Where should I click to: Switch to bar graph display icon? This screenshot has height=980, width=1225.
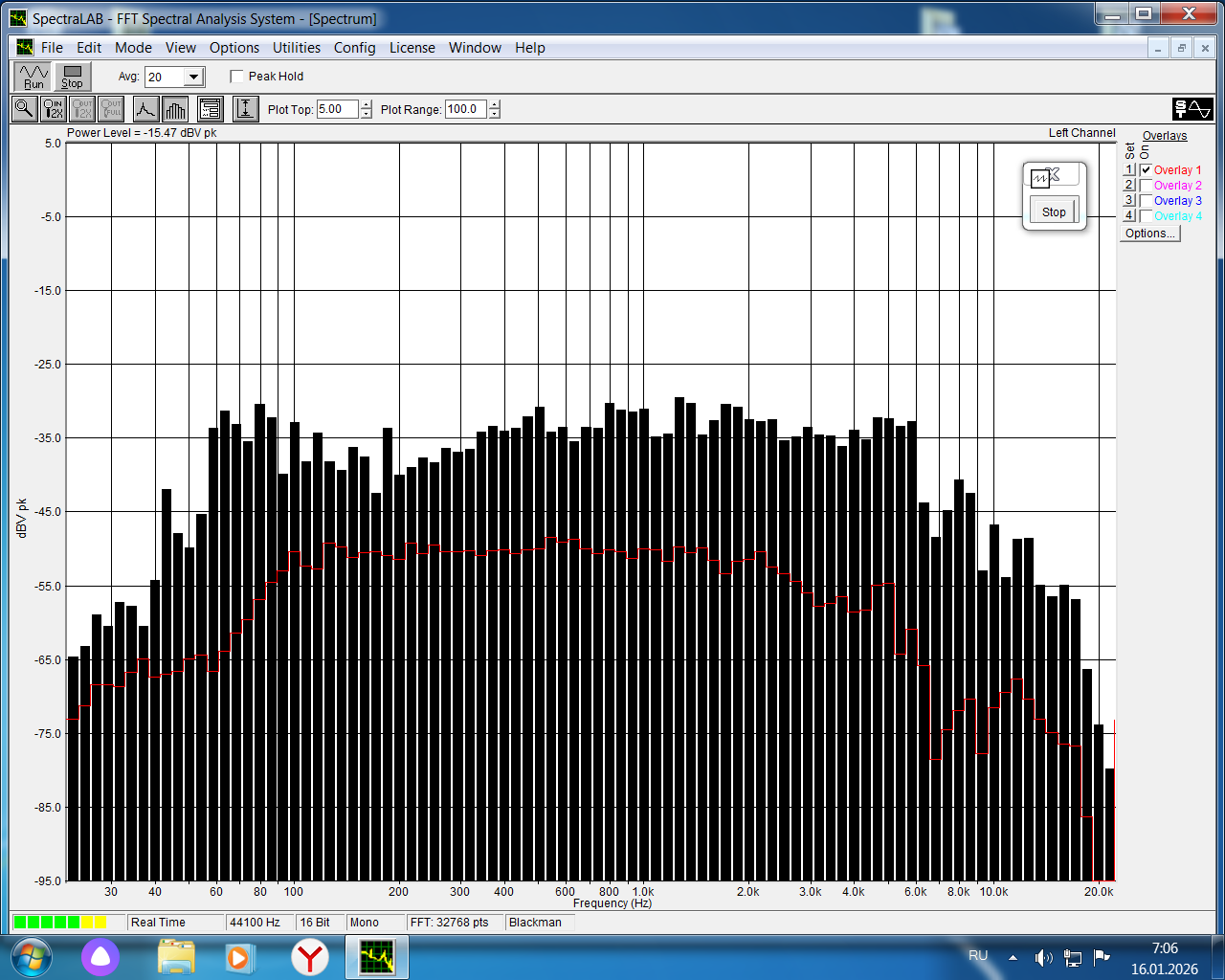tap(175, 109)
